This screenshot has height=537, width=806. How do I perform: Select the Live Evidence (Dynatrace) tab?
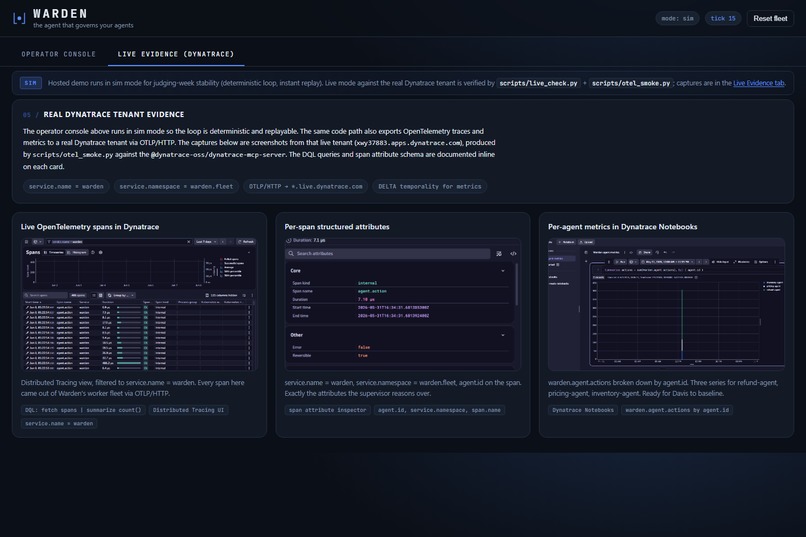coord(176,54)
